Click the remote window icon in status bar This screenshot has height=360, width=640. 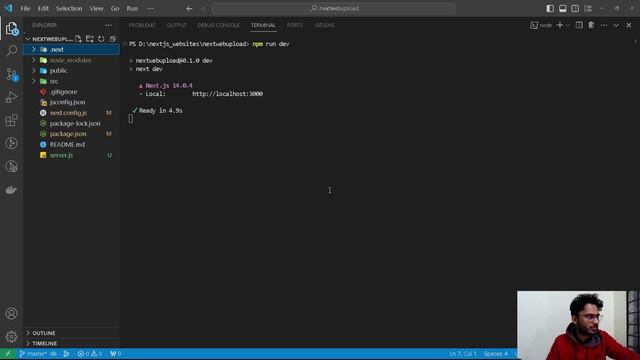pos(8,354)
